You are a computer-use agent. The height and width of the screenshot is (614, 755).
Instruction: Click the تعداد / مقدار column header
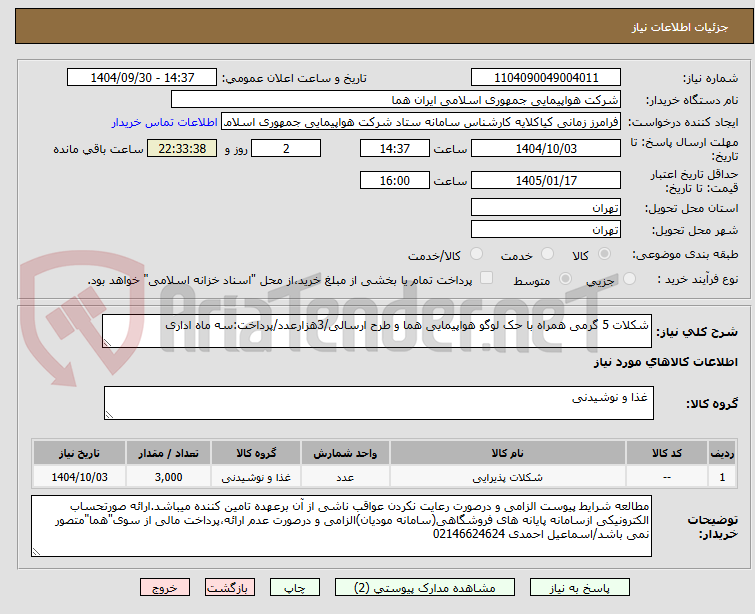169,453
